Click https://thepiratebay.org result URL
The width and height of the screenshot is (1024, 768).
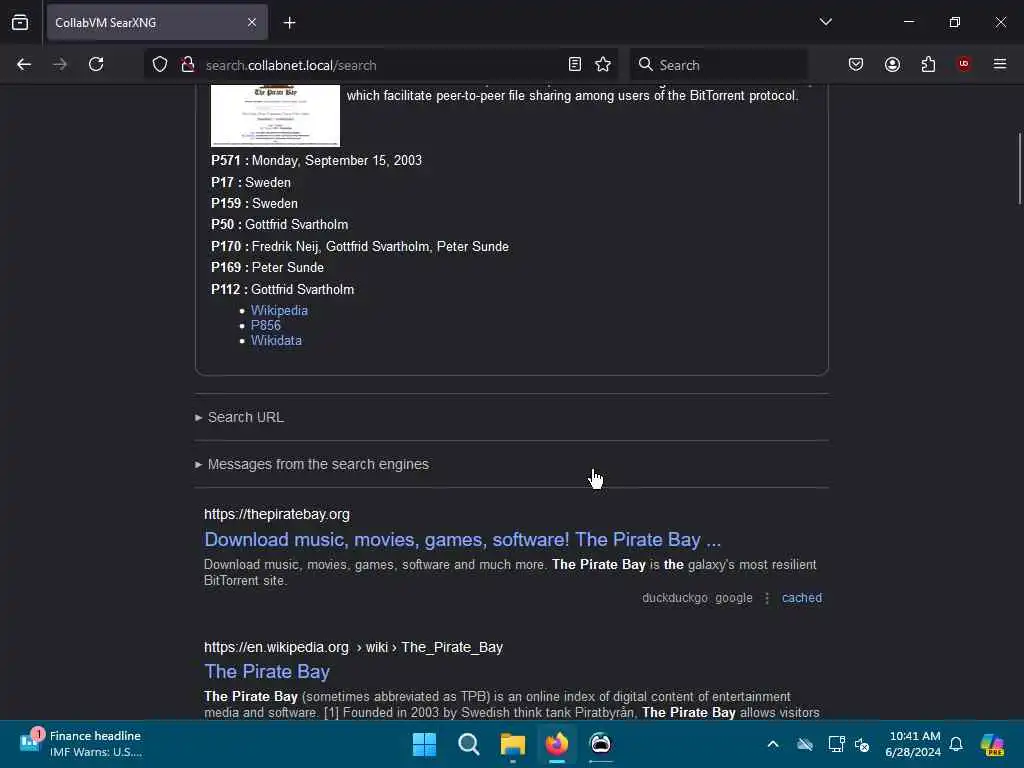(x=277, y=514)
